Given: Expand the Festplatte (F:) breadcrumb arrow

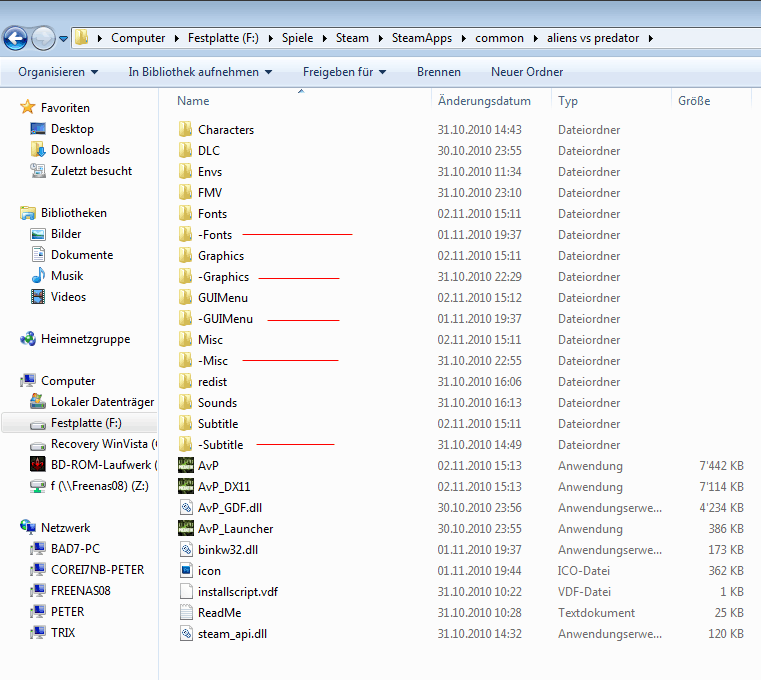Looking at the screenshot, I should (x=270, y=38).
